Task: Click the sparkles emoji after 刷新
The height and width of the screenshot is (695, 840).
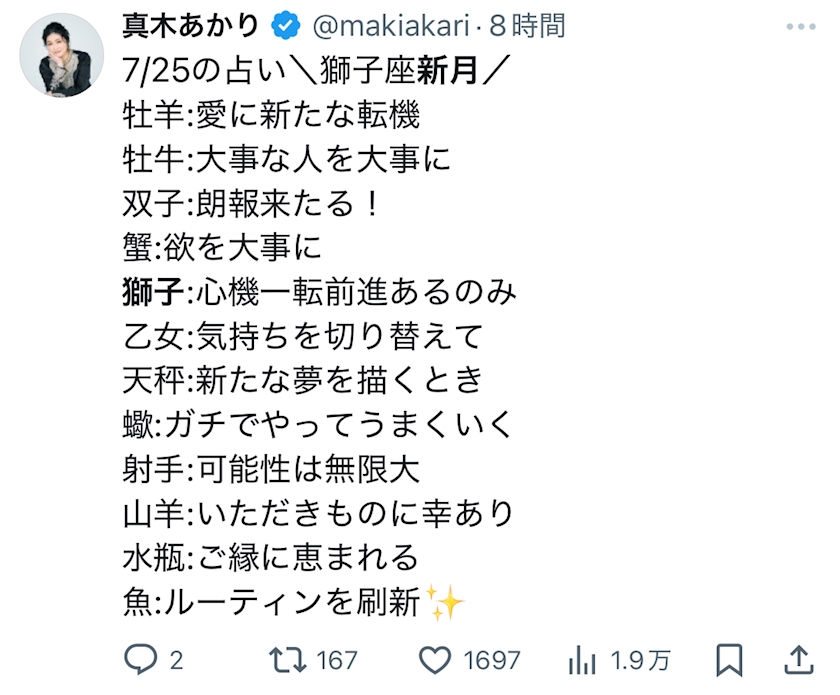Action: 444,602
